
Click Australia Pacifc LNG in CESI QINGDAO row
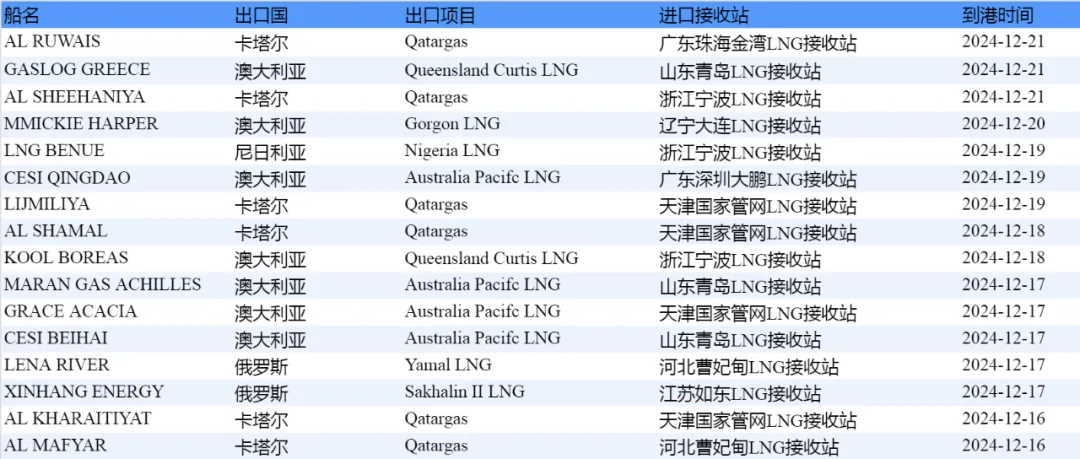tap(482, 177)
